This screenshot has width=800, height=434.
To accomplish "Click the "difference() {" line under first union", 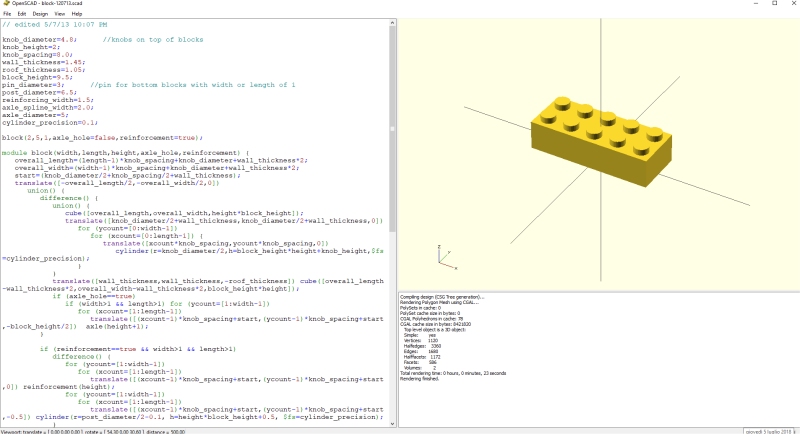I will (69, 198).
